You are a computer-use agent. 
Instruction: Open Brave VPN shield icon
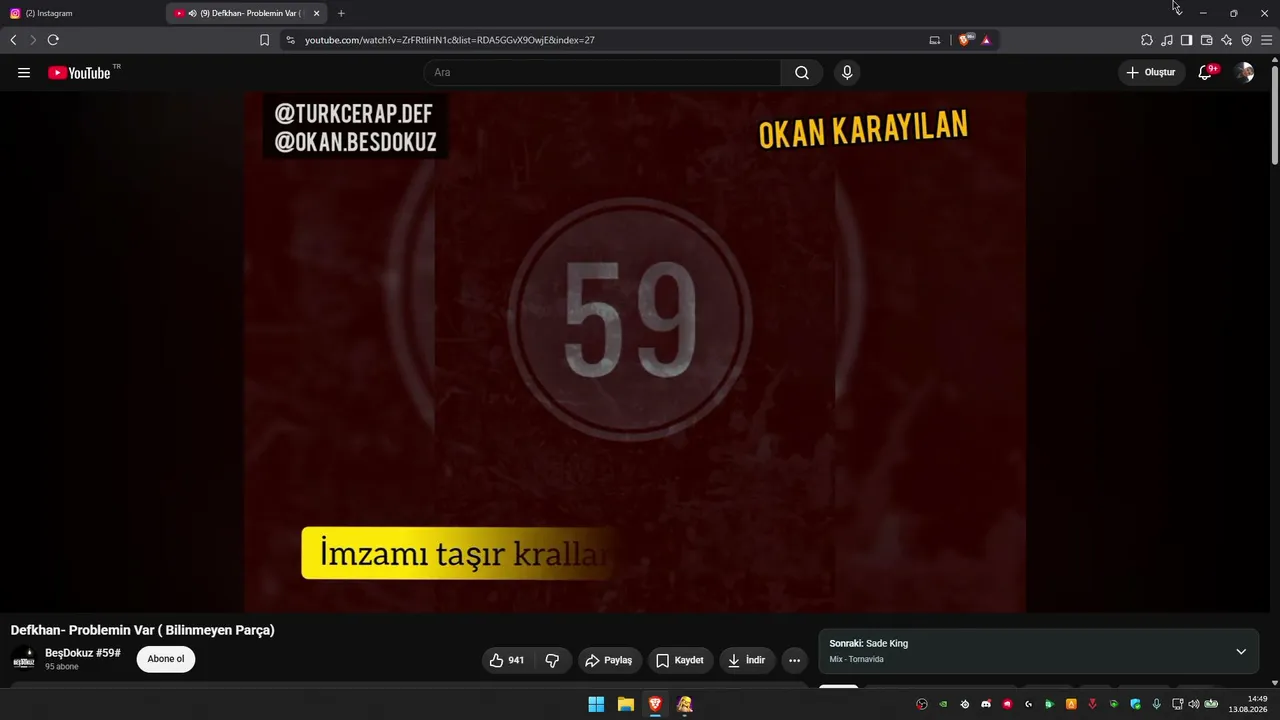(1246, 40)
